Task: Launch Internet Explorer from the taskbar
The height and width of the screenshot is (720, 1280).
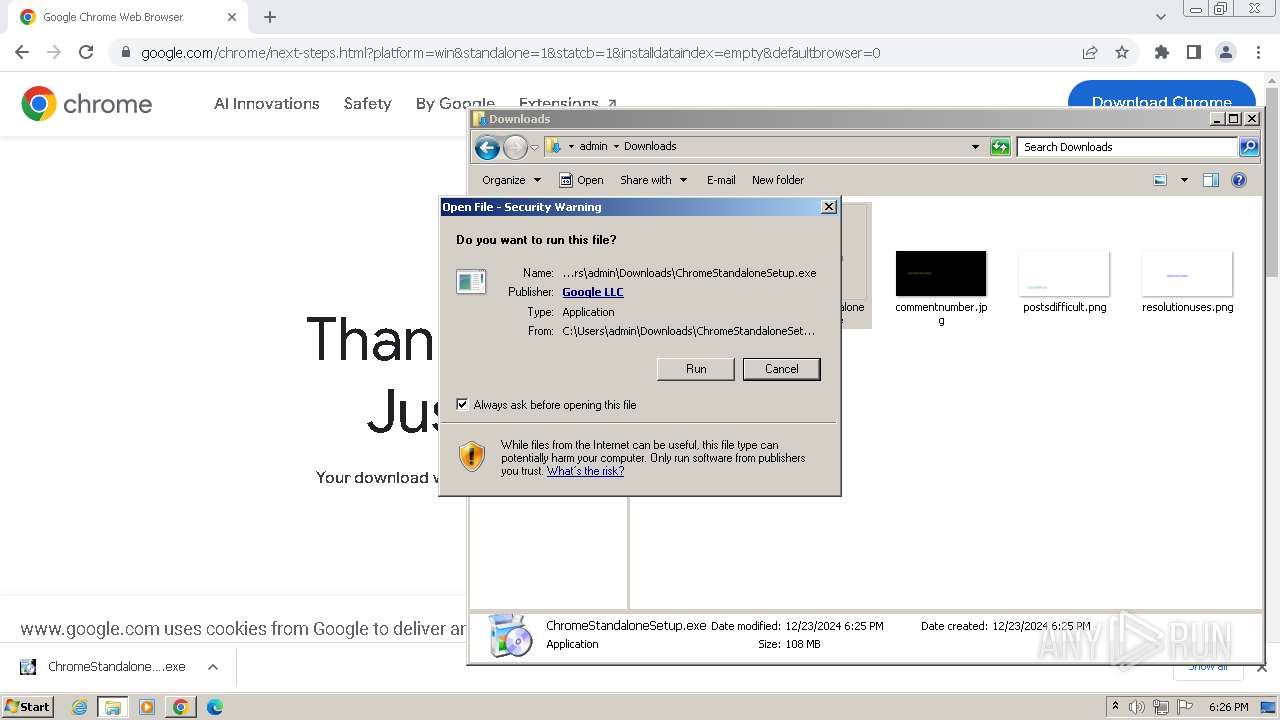Action: pyautogui.click(x=80, y=707)
